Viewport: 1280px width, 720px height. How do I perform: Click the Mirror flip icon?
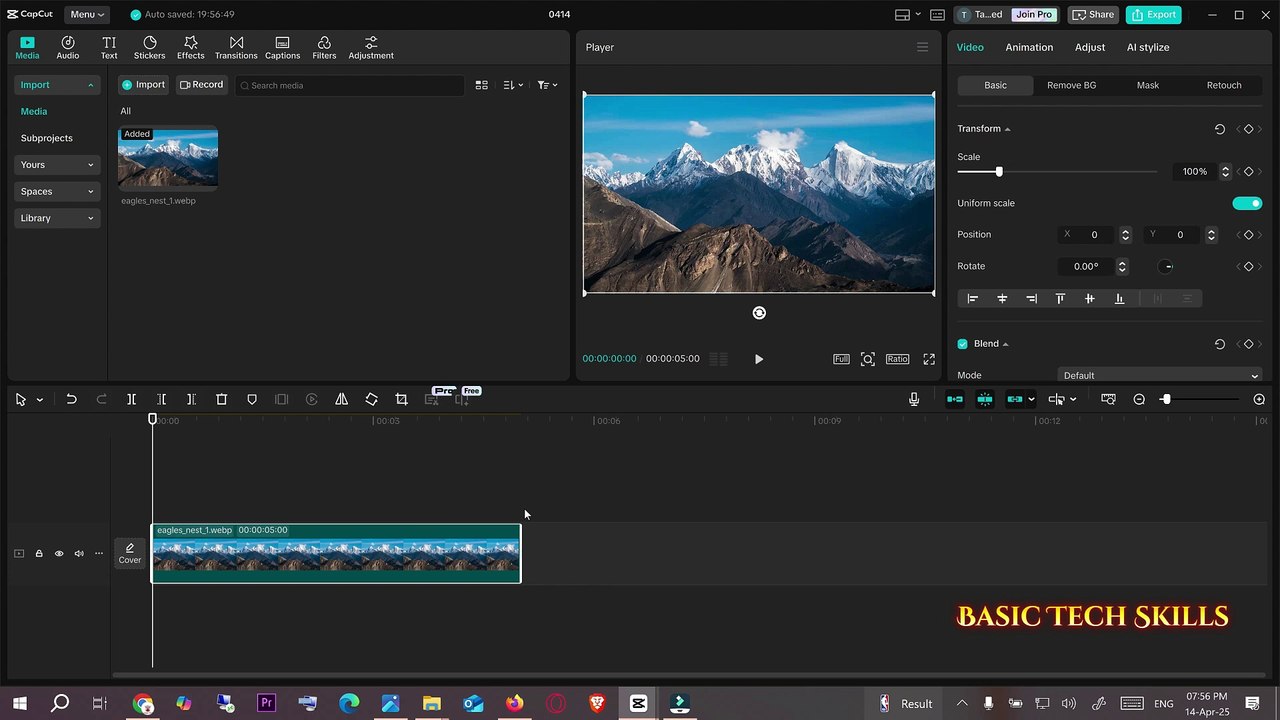click(341, 399)
